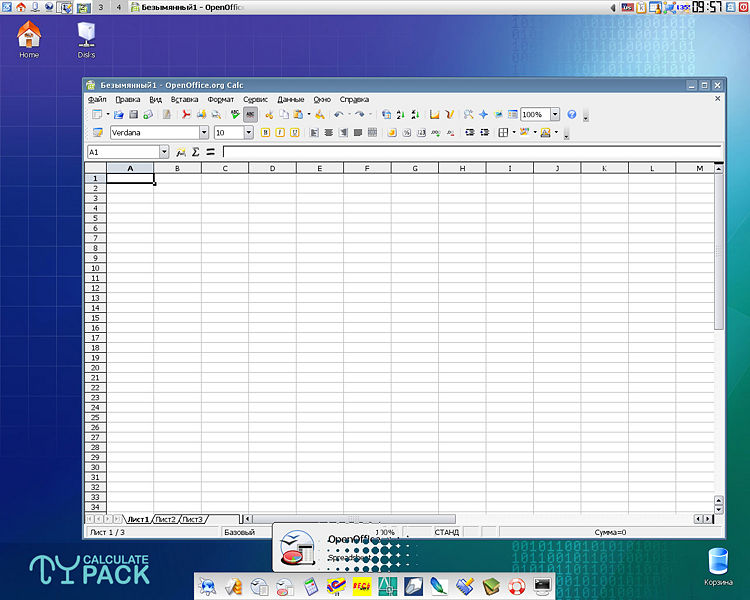The height and width of the screenshot is (600, 750).
Task: Click Merge Cells icon
Action: [x=373, y=133]
